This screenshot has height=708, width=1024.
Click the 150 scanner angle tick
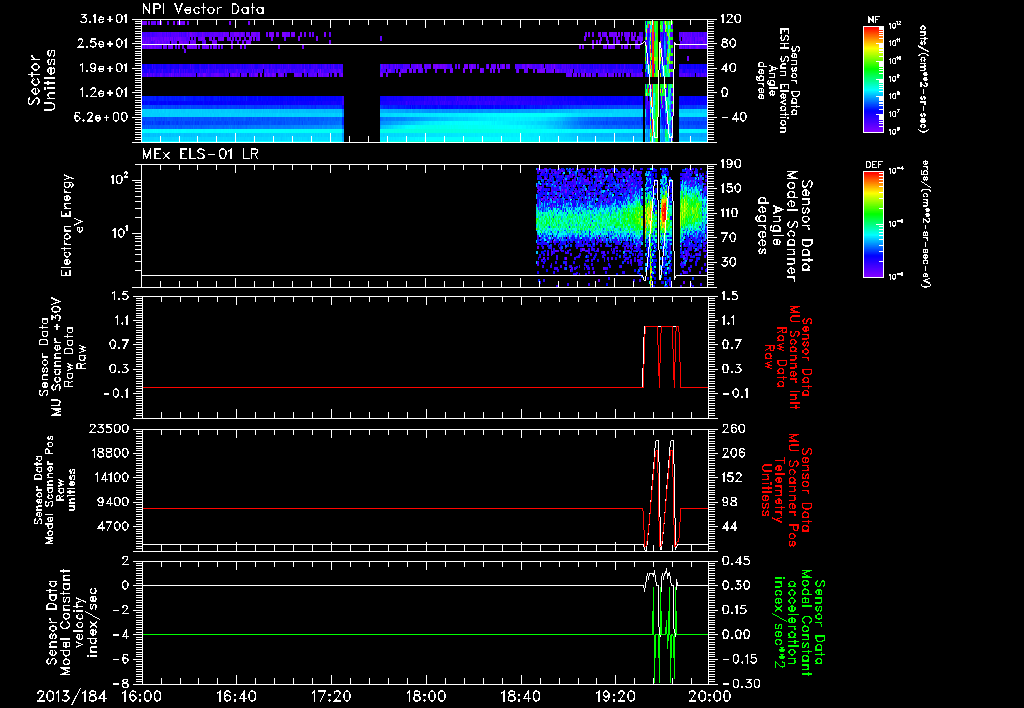tap(731, 189)
